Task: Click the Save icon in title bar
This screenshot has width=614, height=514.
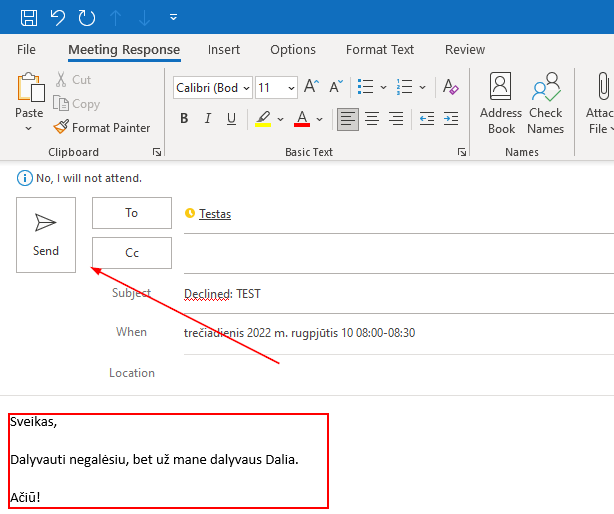Action: (x=29, y=17)
